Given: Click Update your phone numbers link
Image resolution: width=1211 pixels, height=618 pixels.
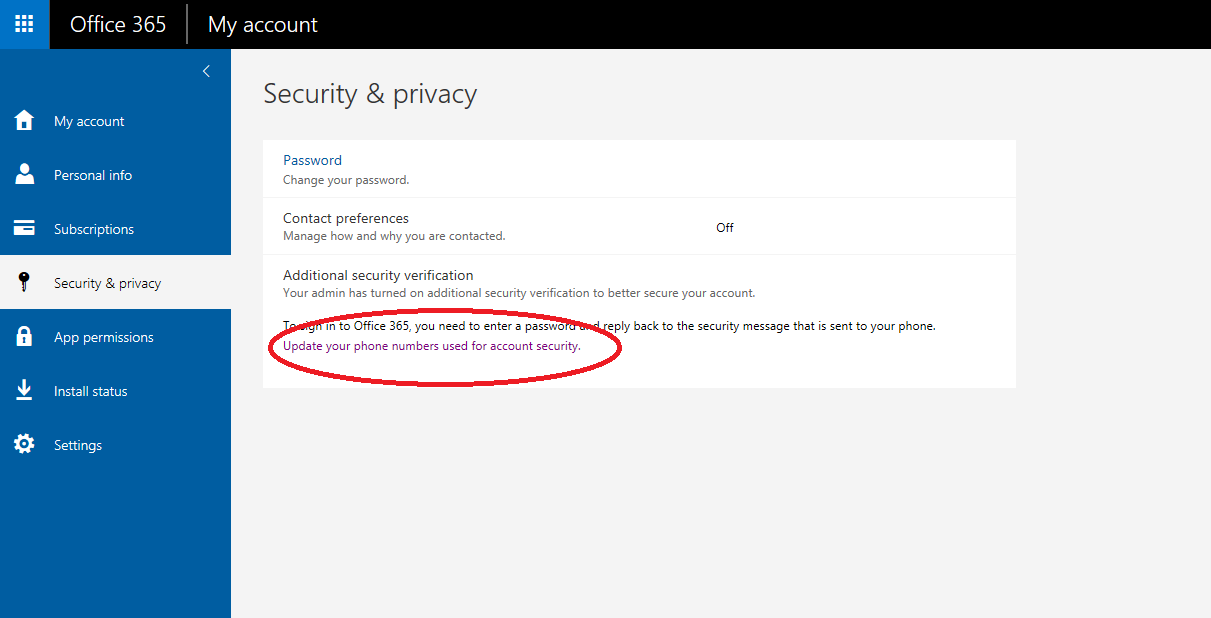Looking at the screenshot, I should [x=431, y=346].
